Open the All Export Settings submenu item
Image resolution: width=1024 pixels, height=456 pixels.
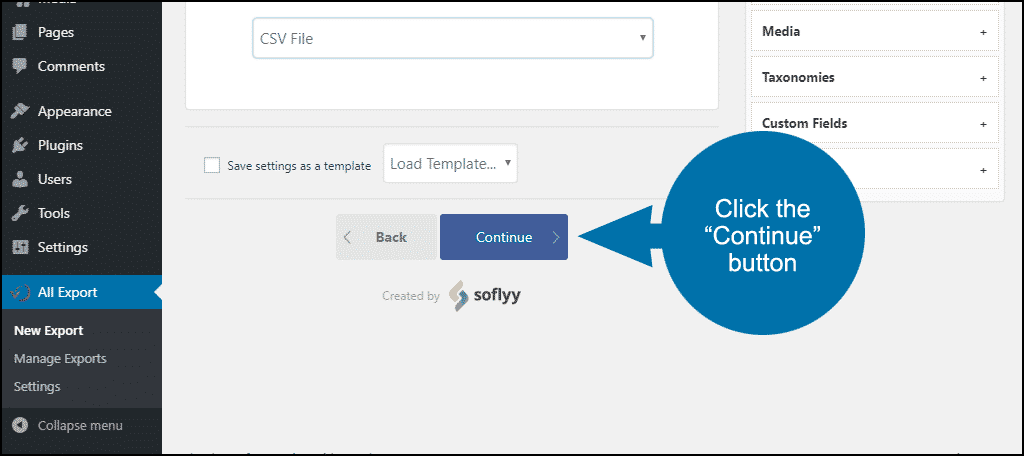[37, 387]
